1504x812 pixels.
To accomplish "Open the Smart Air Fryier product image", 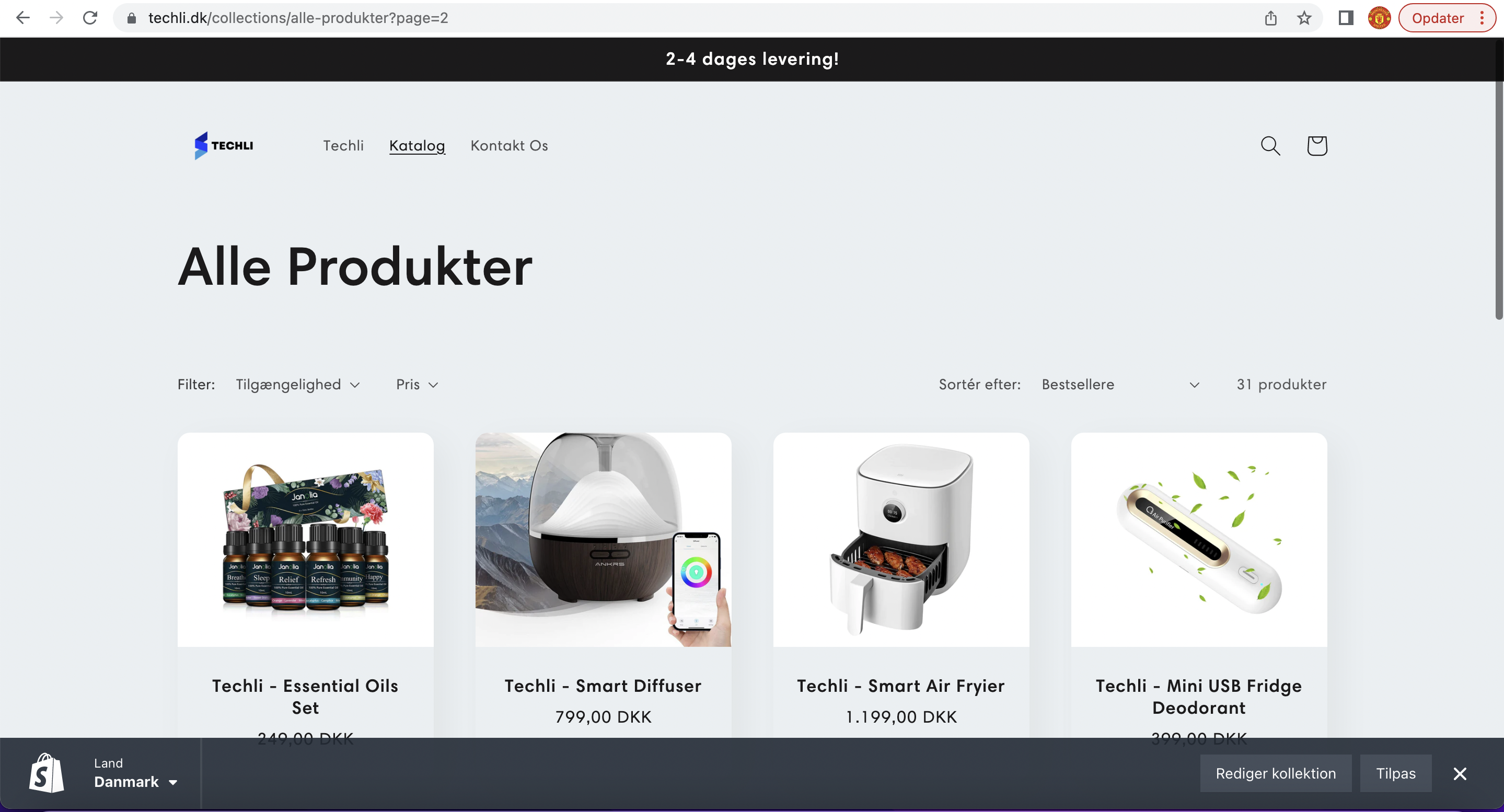I will [901, 539].
